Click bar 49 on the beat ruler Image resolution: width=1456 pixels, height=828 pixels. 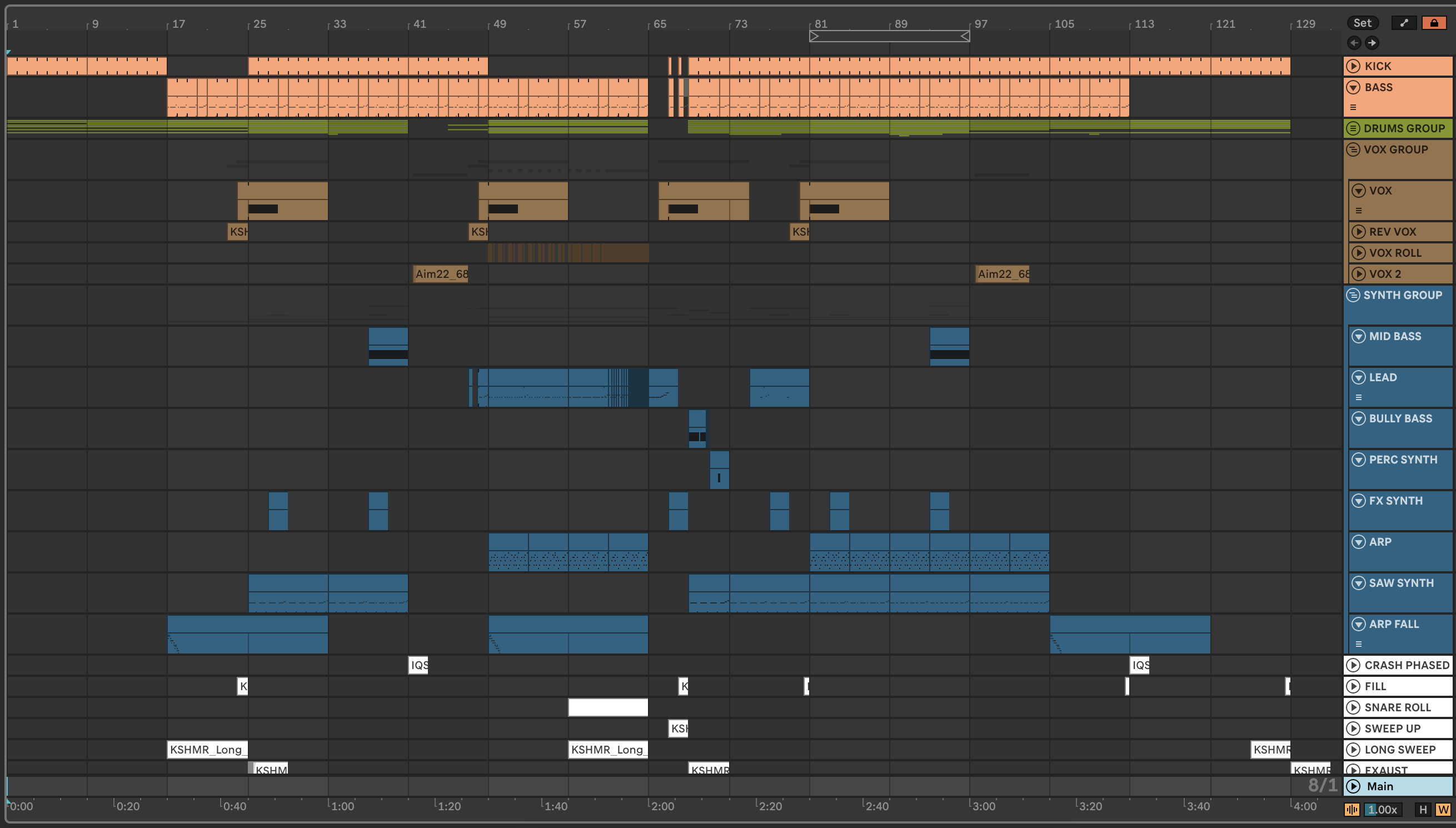point(499,24)
